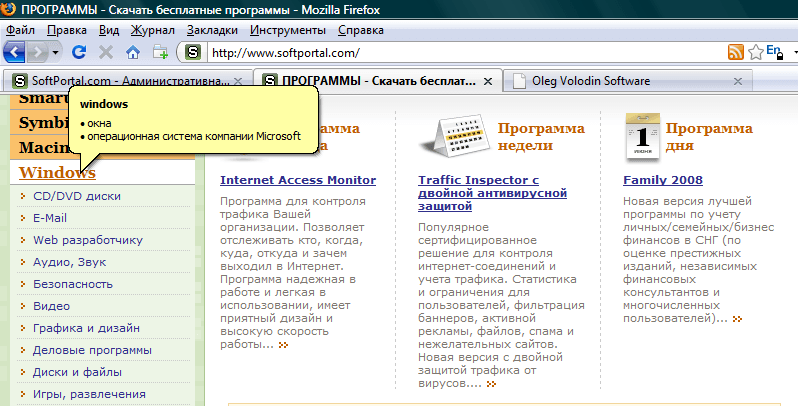This screenshot has height=406, width=798.
Task: Open the Правка menu
Action: [67, 30]
